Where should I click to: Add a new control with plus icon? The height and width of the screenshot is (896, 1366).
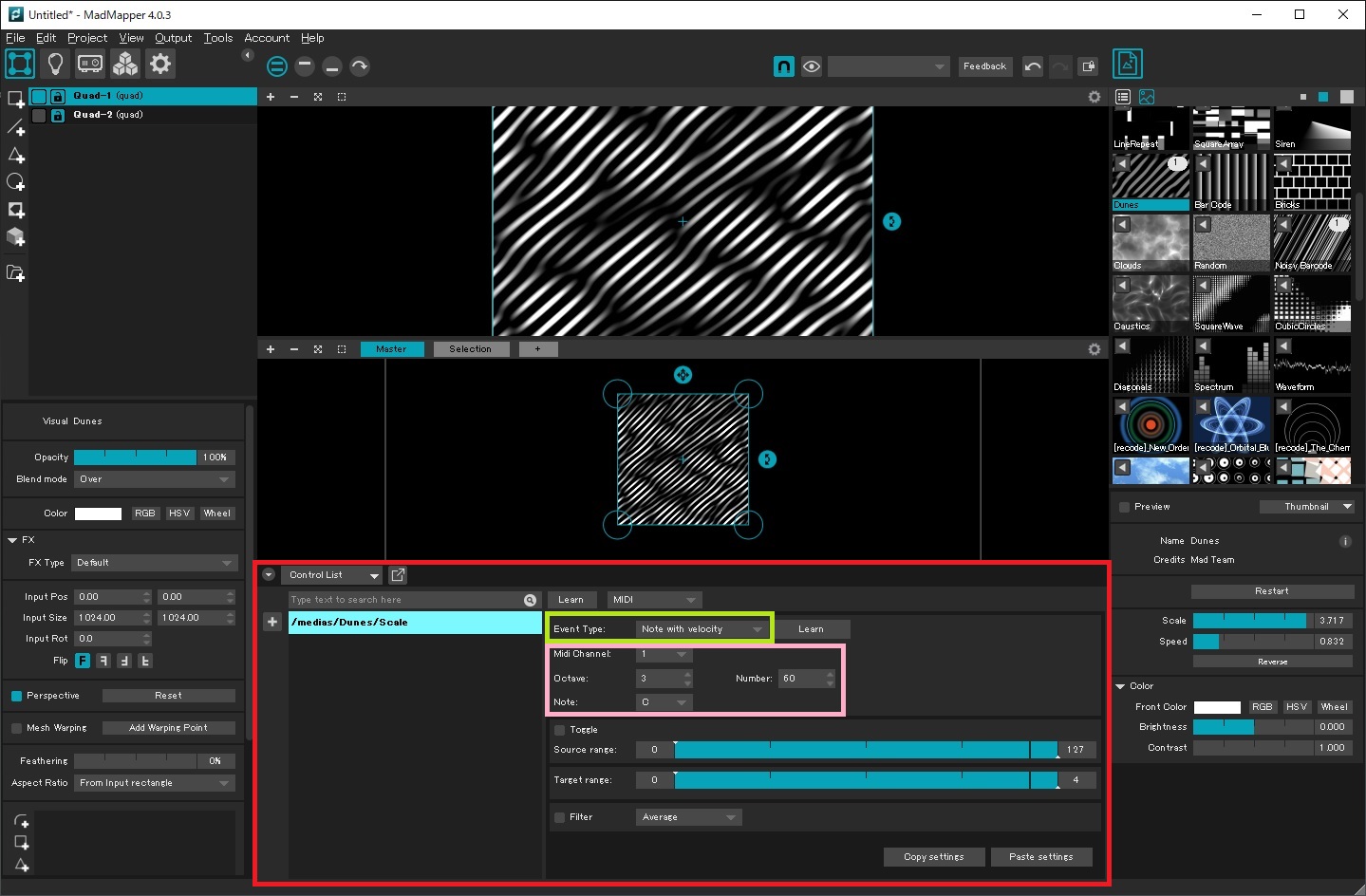click(x=272, y=622)
